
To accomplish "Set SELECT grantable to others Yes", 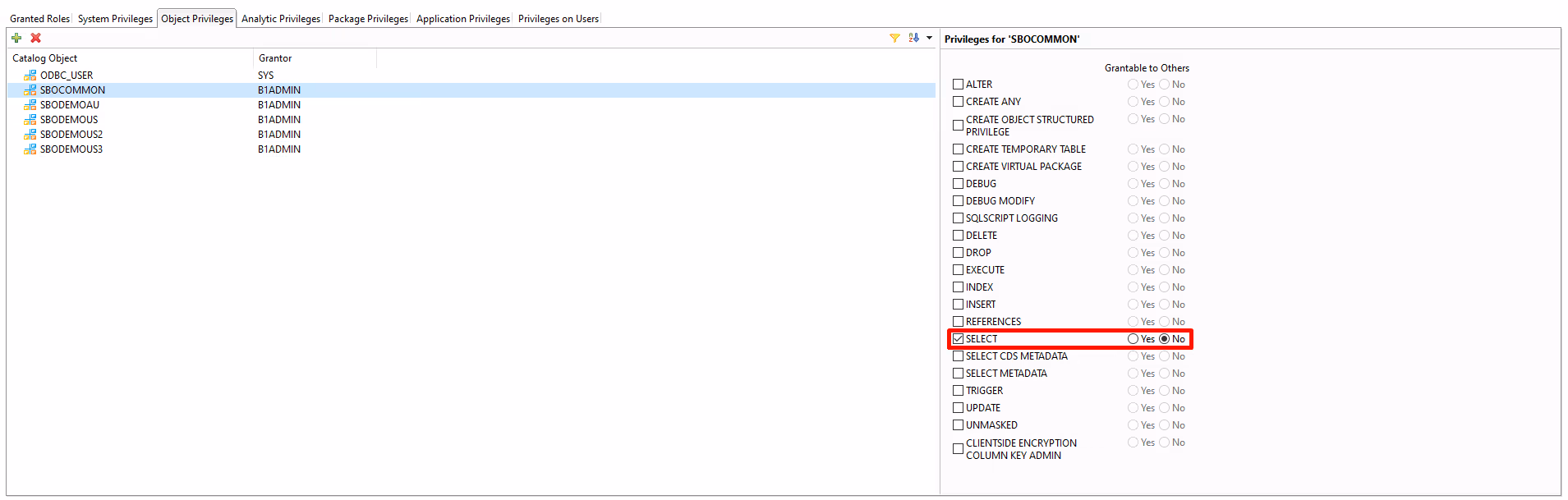I will (x=1133, y=339).
